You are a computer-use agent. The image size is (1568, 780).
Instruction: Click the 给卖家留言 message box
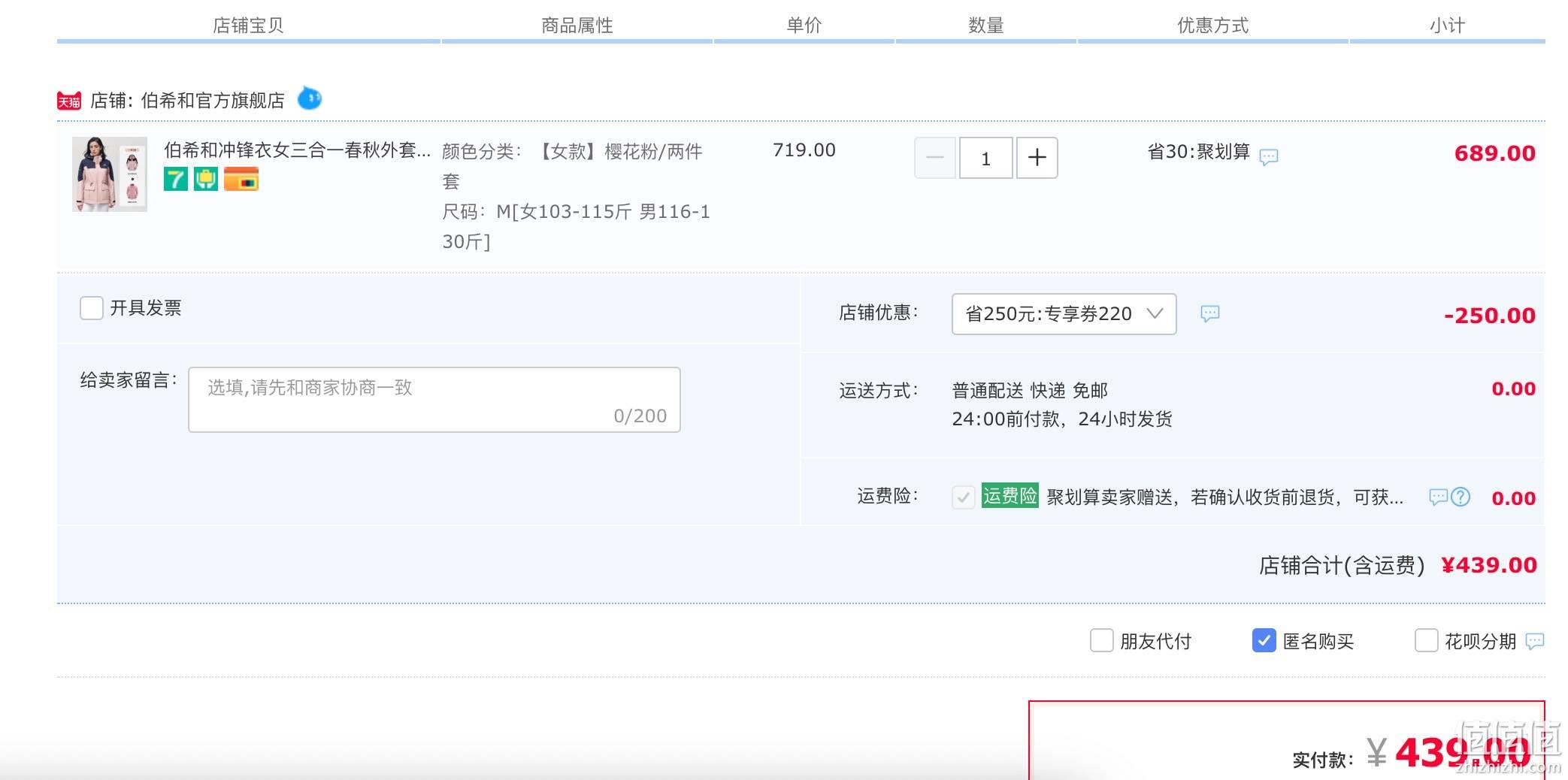(x=434, y=400)
